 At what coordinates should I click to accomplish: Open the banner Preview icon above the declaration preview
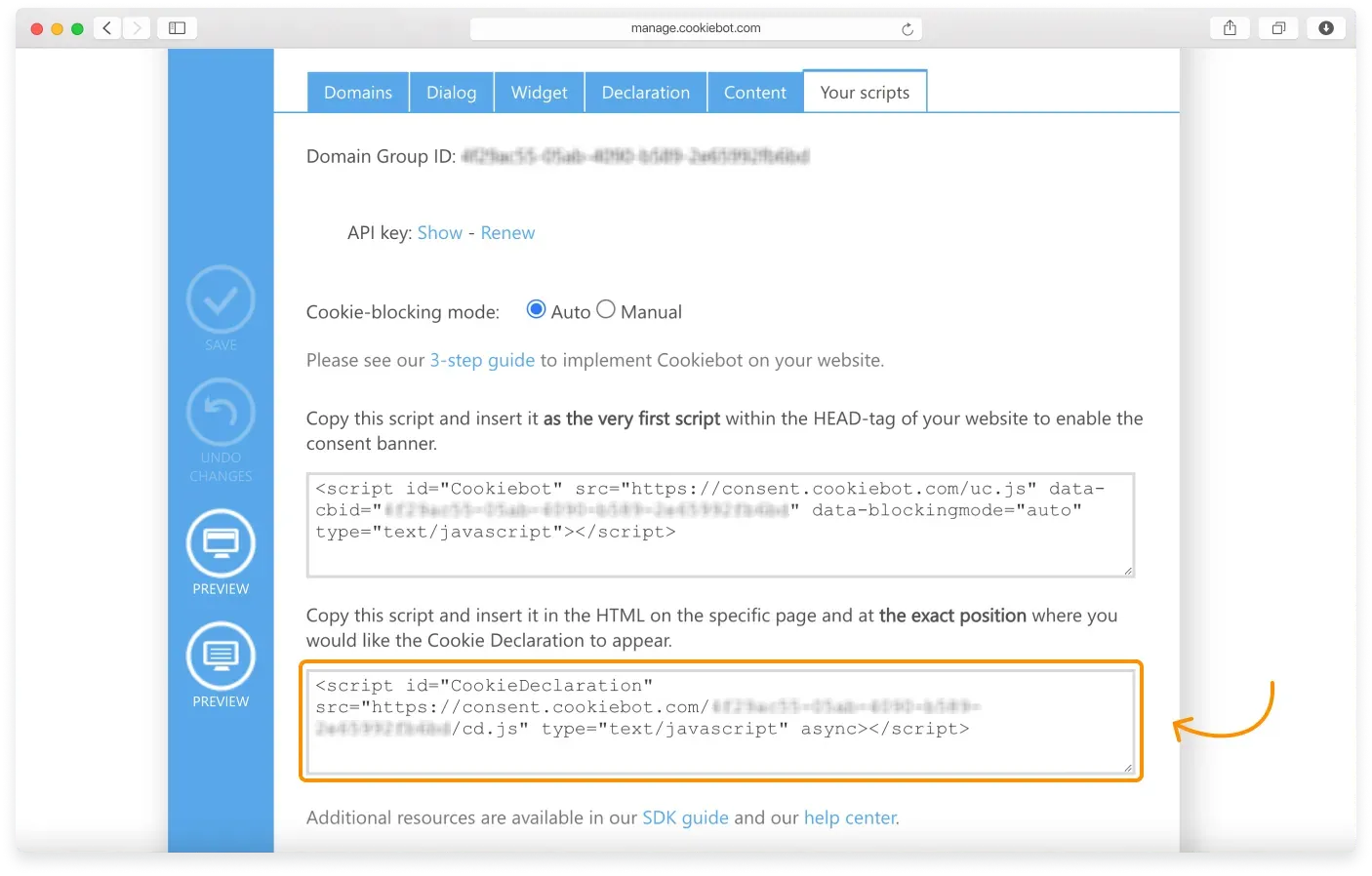(221, 542)
